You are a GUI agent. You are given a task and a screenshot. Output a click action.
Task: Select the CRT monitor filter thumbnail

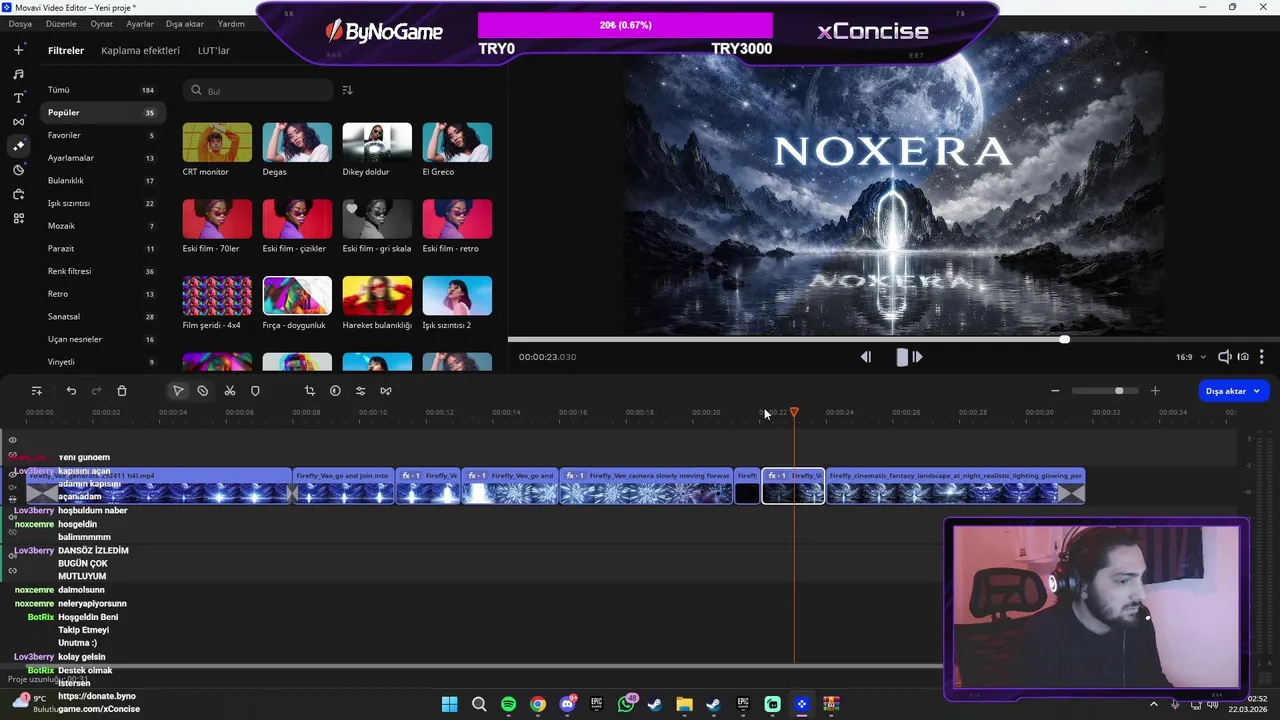click(217, 142)
